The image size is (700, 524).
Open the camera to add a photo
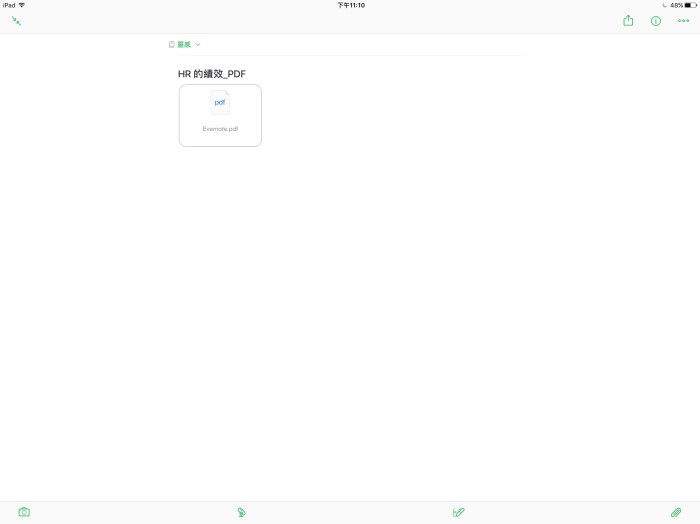[x=24, y=512]
